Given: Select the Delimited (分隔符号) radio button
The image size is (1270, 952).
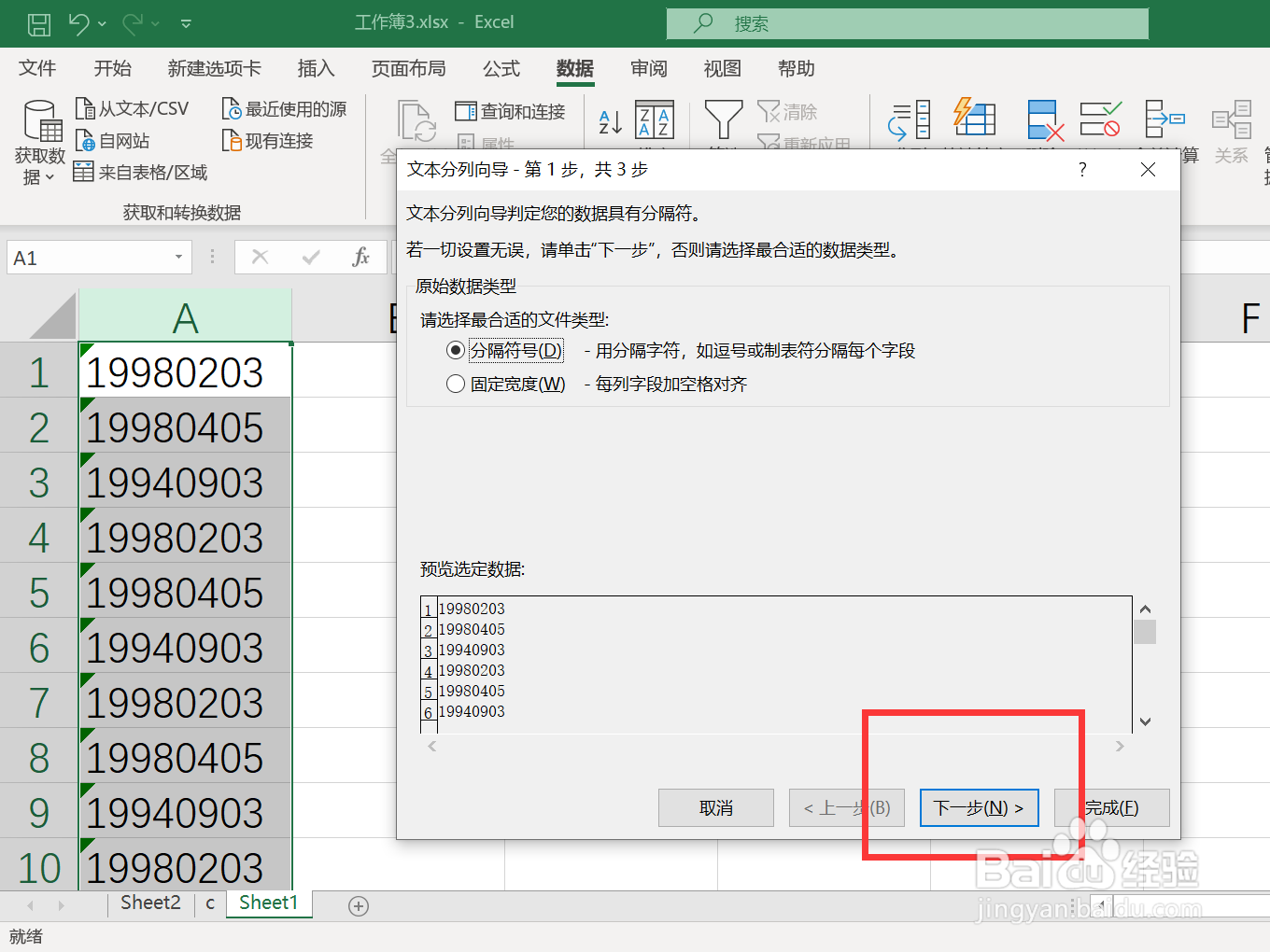Looking at the screenshot, I should pyautogui.click(x=456, y=351).
